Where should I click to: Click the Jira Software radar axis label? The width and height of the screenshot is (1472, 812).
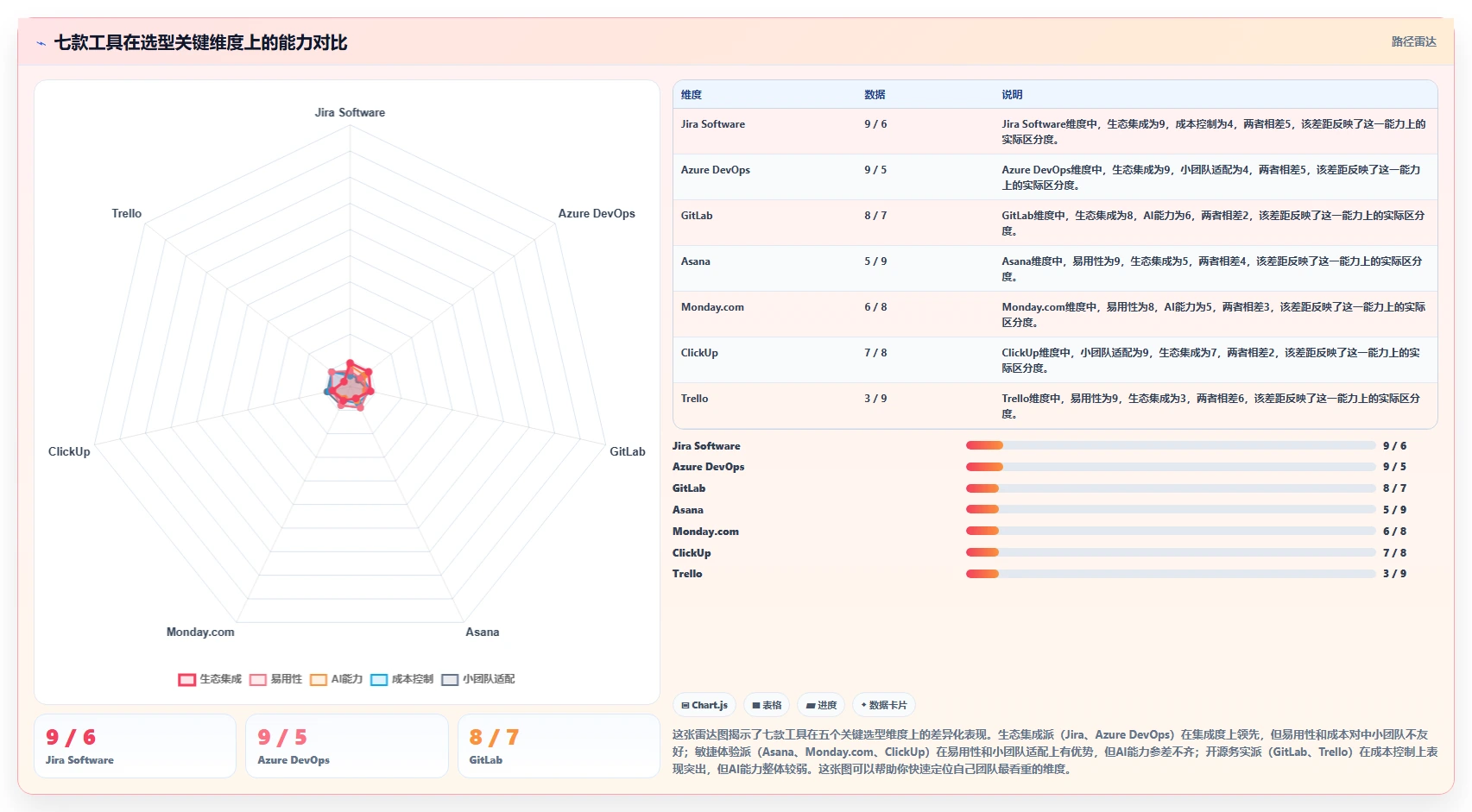350,112
